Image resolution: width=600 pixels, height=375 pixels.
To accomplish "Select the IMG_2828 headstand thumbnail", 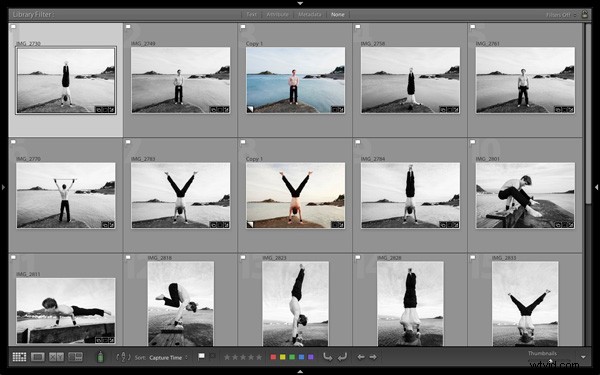I will [410, 304].
